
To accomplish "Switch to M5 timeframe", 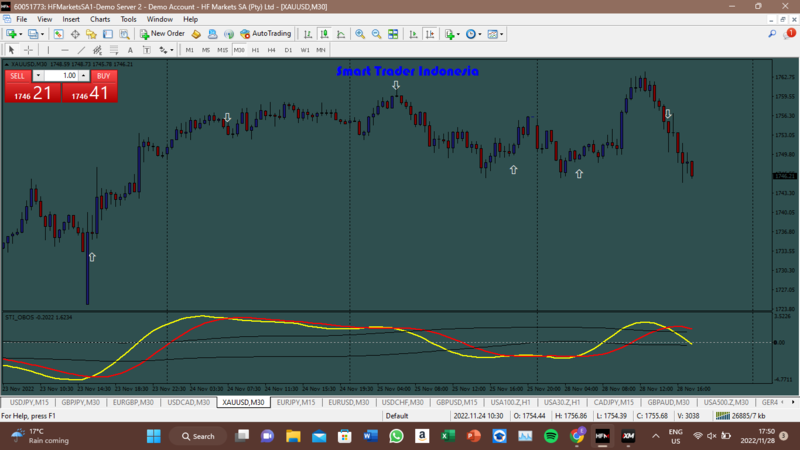I will (x=206, y=50).
